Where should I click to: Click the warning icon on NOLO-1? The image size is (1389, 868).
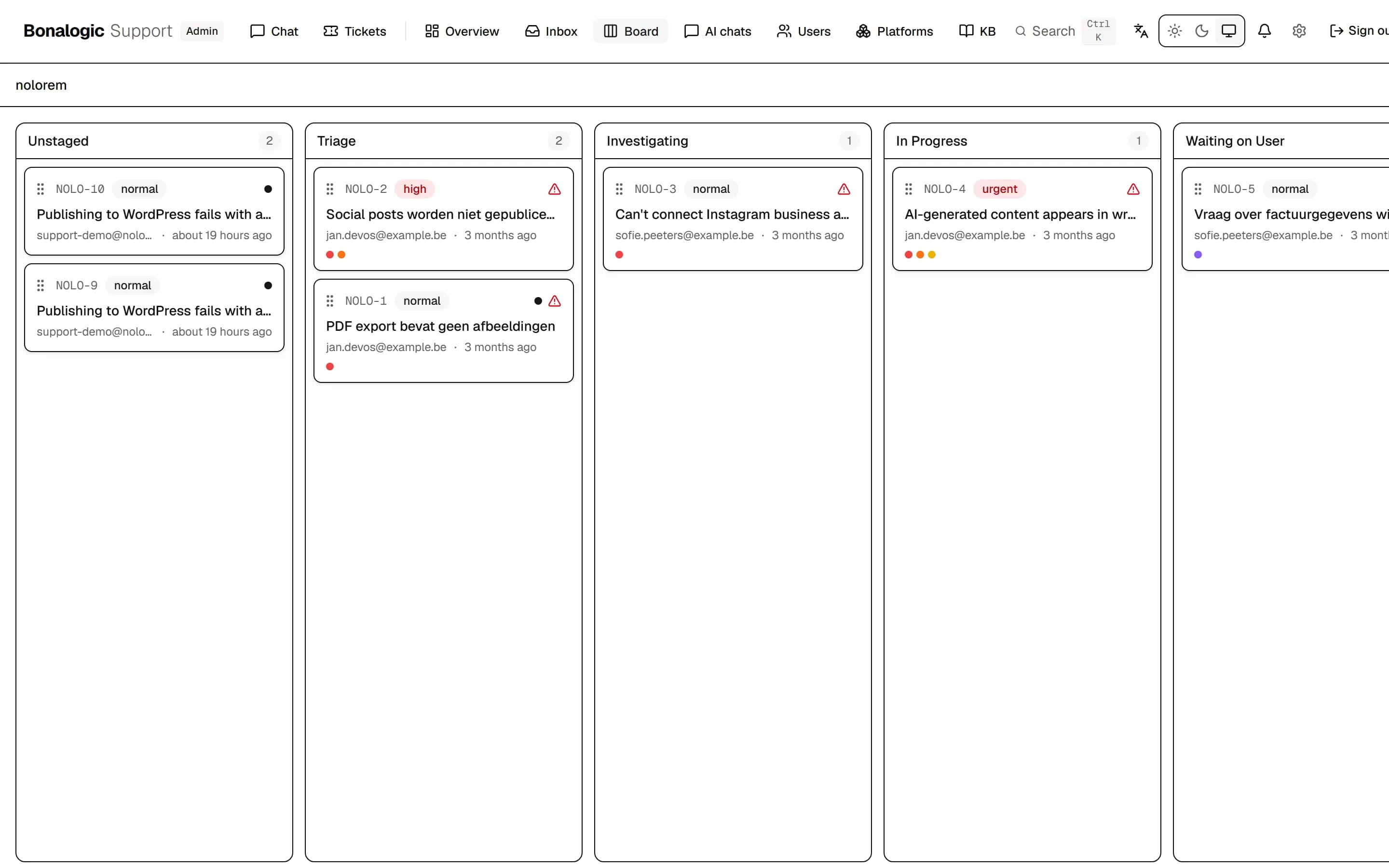point(555,301)
